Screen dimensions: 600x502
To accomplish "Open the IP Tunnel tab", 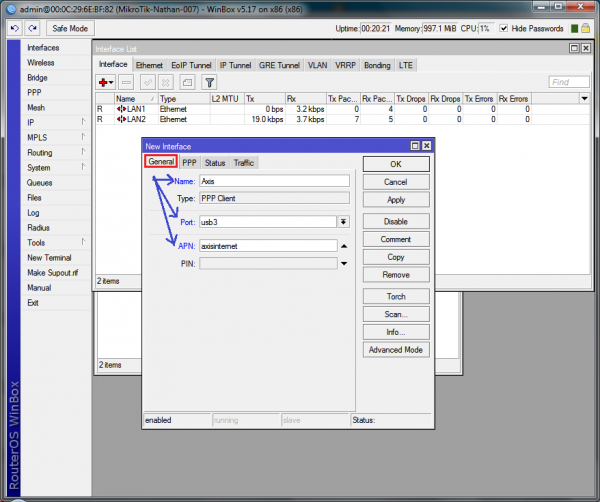I will (x=235, y=65).
